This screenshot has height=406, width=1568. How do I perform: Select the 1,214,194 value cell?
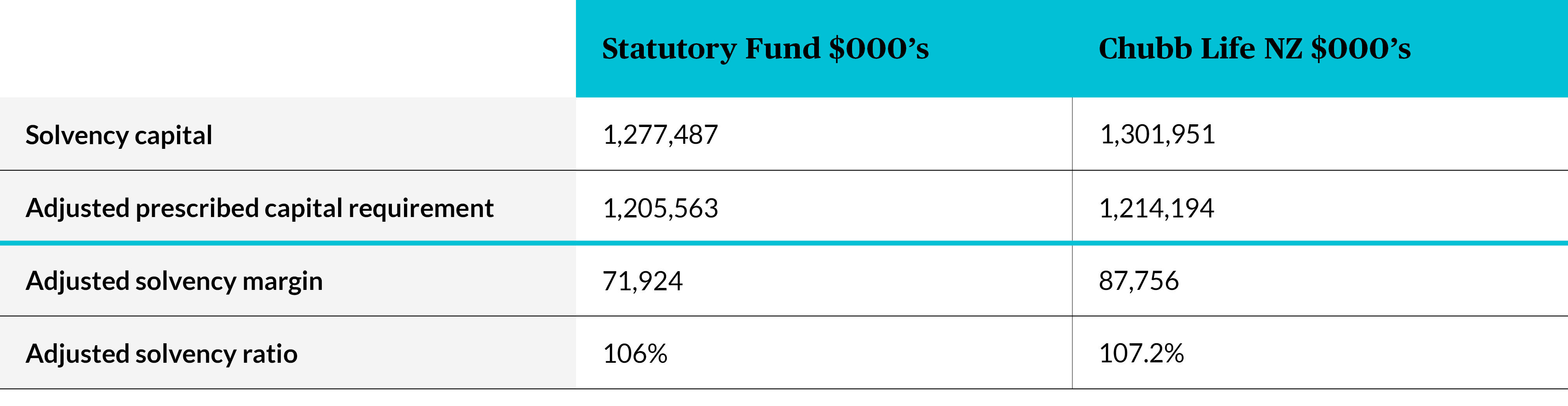pos(1157,208)
